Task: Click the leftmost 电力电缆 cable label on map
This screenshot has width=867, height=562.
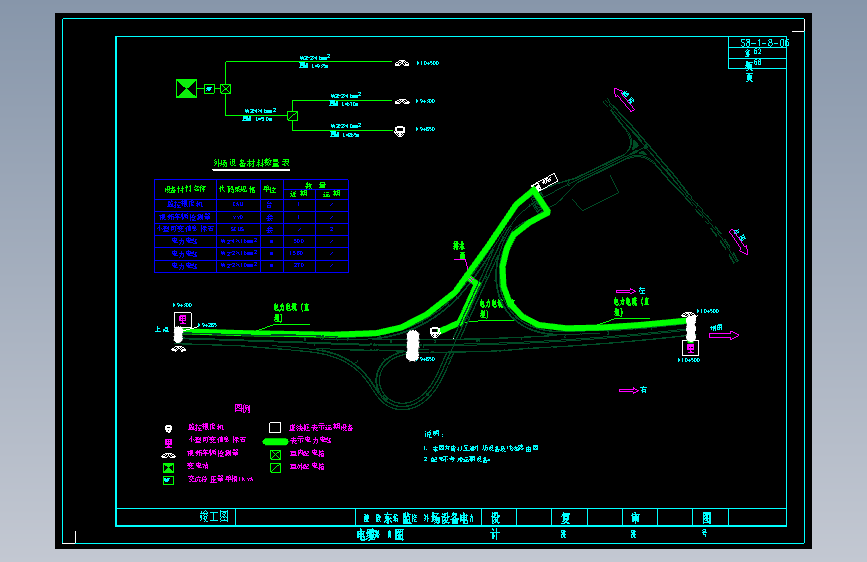Action: [291, 313]
